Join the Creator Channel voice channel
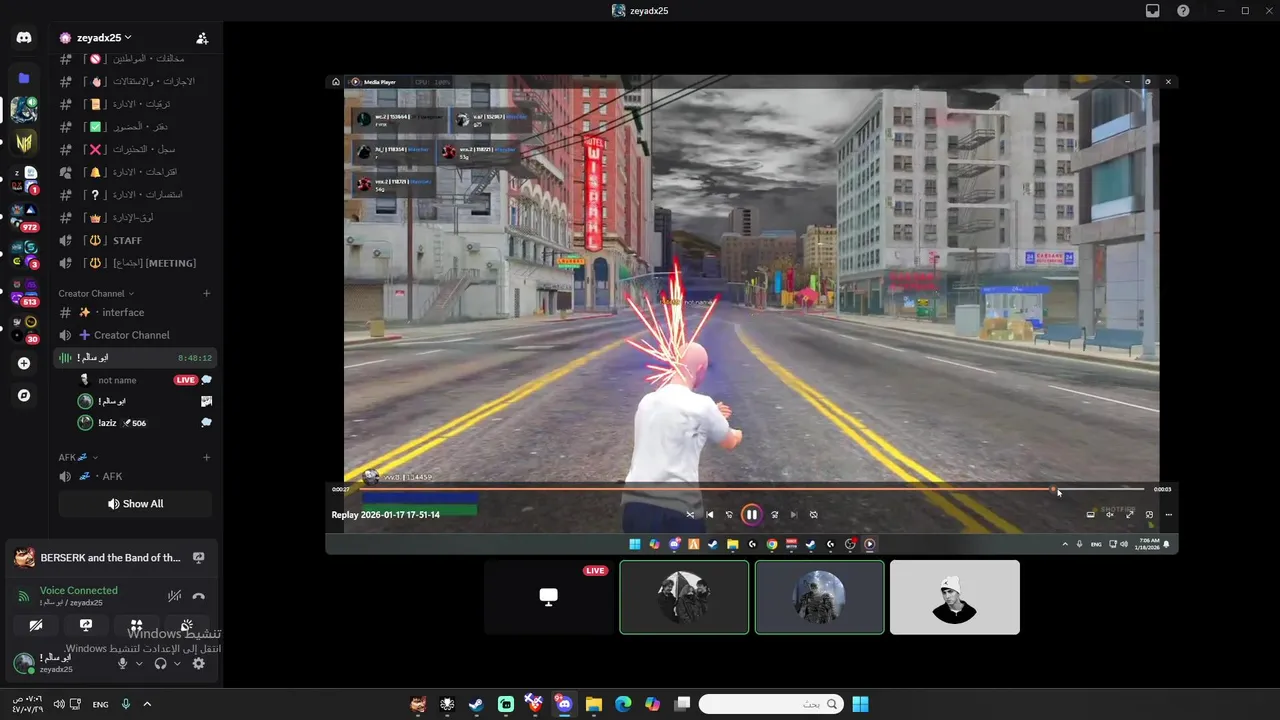Viewport: 1280px width, 720px height. coord(134,335)
